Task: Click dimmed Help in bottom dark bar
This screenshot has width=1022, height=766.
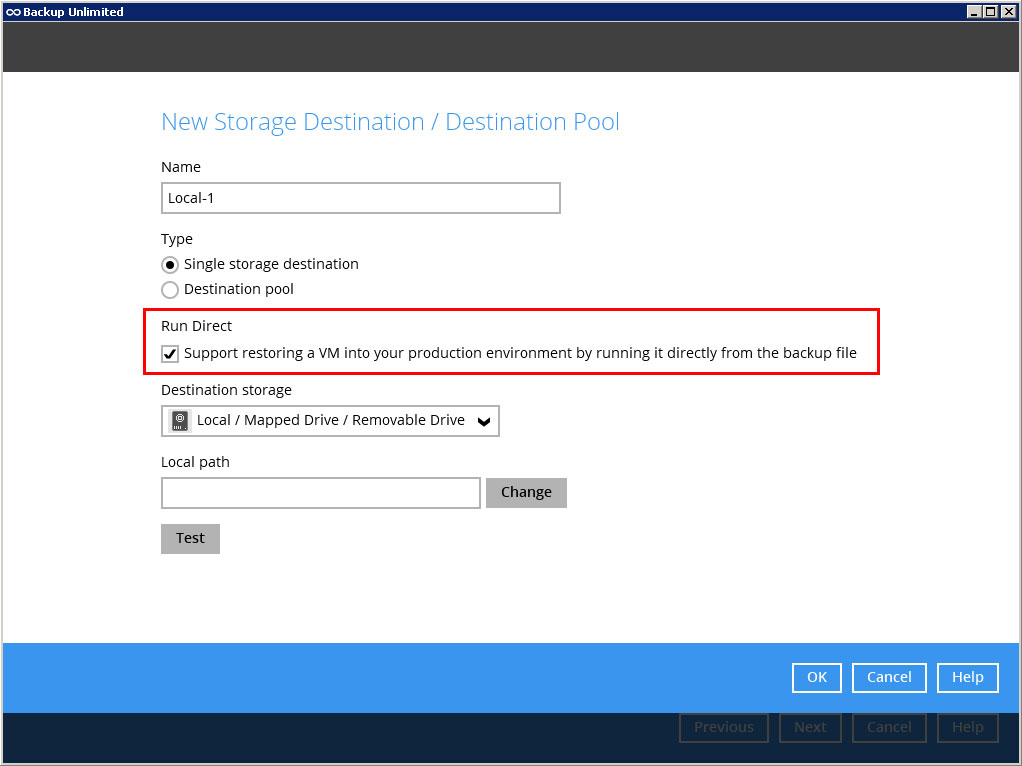Action: [x=967, y=728]
